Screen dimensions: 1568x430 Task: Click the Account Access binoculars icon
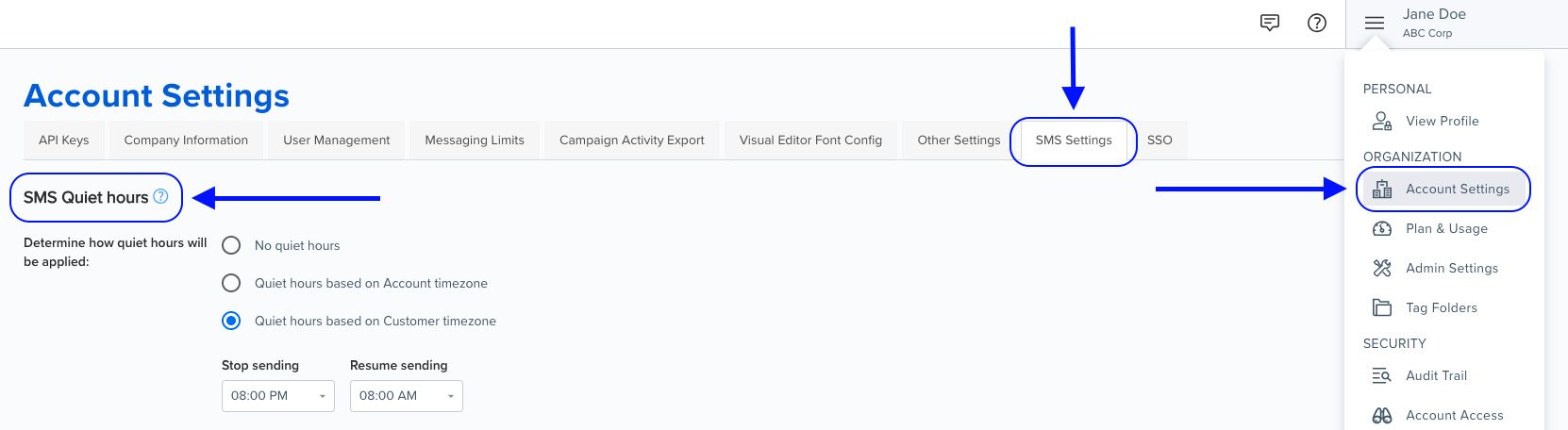point(1382,415)
